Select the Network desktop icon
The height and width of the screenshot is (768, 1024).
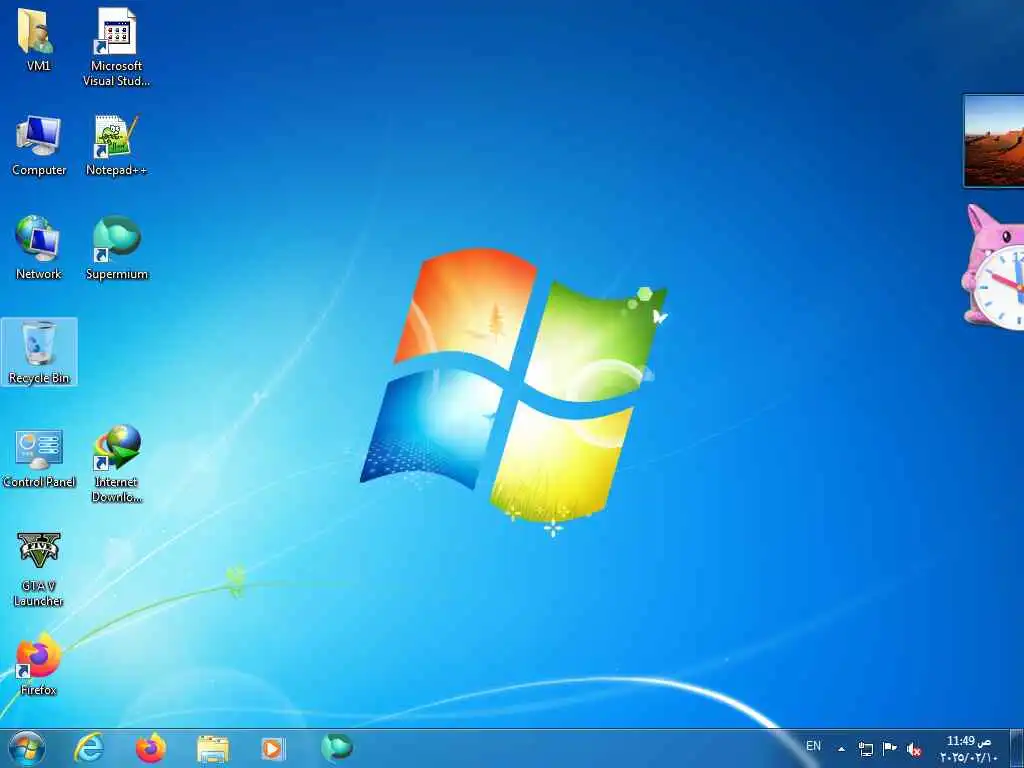[38, 248]
